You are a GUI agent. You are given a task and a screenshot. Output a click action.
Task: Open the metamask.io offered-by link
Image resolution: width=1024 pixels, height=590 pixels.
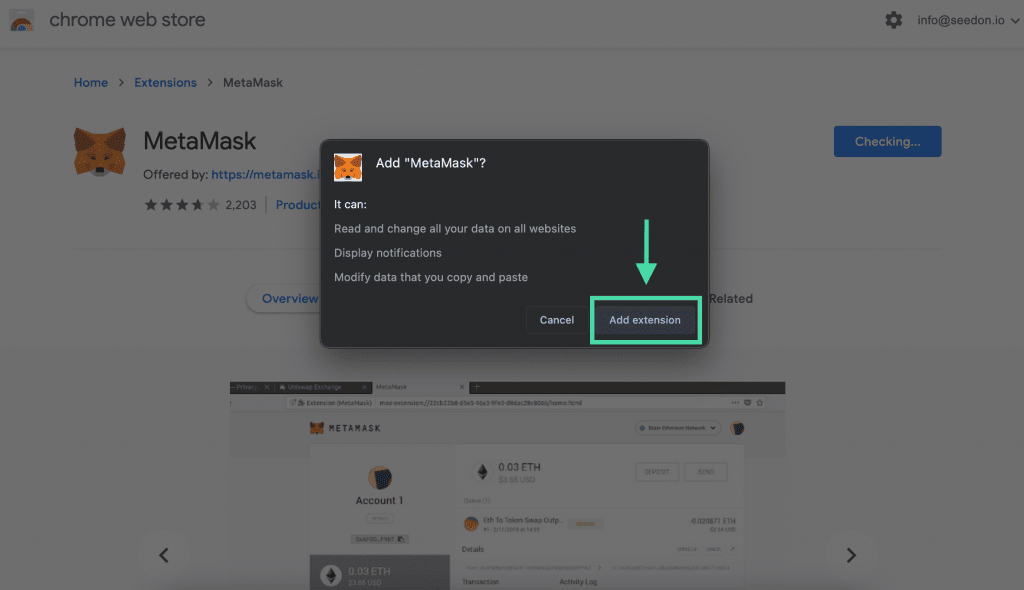point(265,174)
